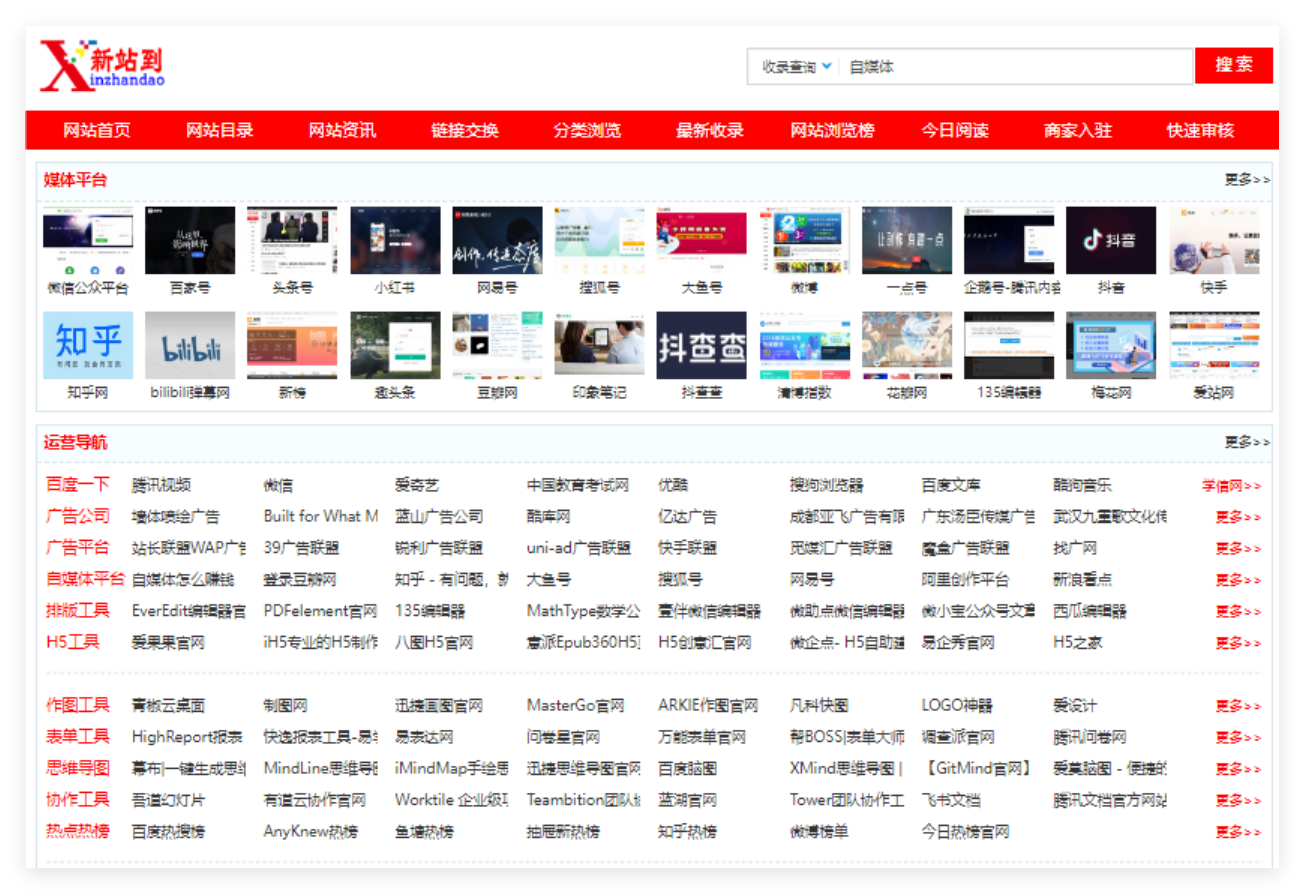Open the 爱站网 thumbnail
Image resolution: width=1304 pixels, height=893 pixels.
click(1214, 345)
